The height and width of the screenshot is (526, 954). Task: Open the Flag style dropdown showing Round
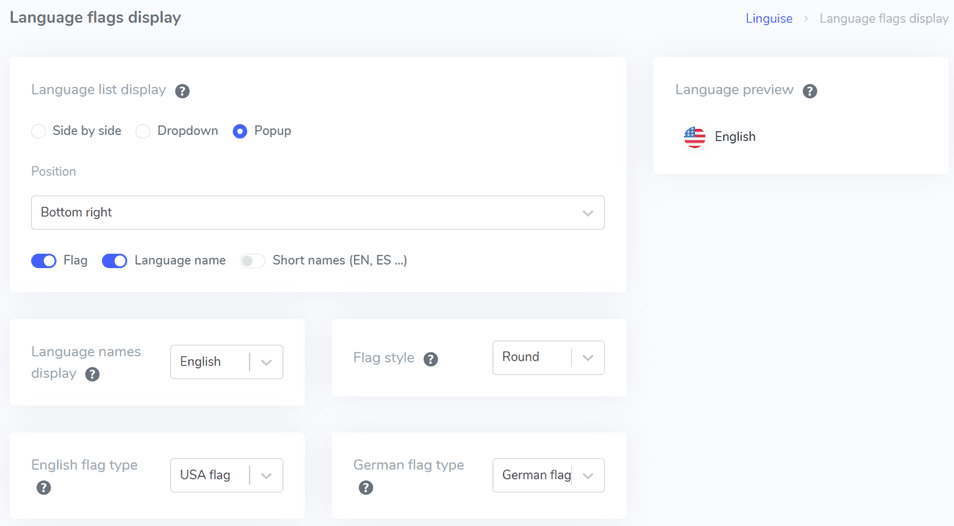(548, 358)
